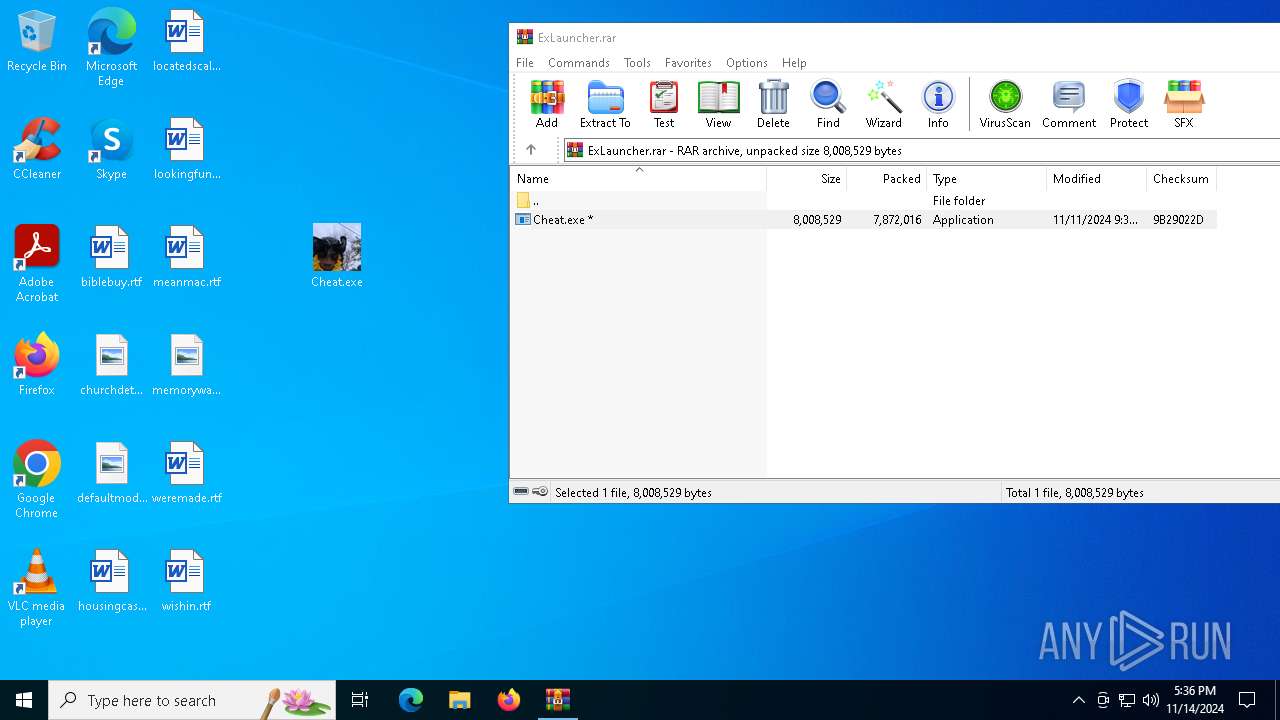
Task: Click the taskbar search box
Action: point(192,700)
